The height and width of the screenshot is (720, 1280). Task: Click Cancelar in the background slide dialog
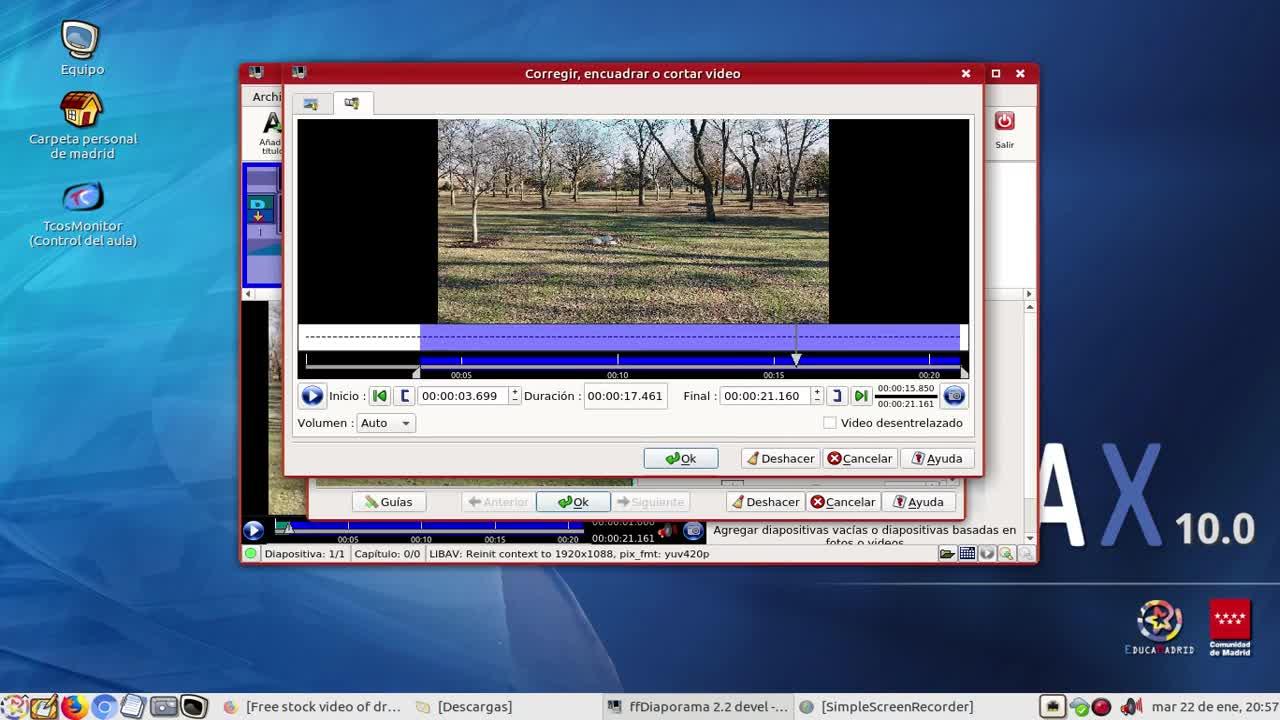[843, 502]
